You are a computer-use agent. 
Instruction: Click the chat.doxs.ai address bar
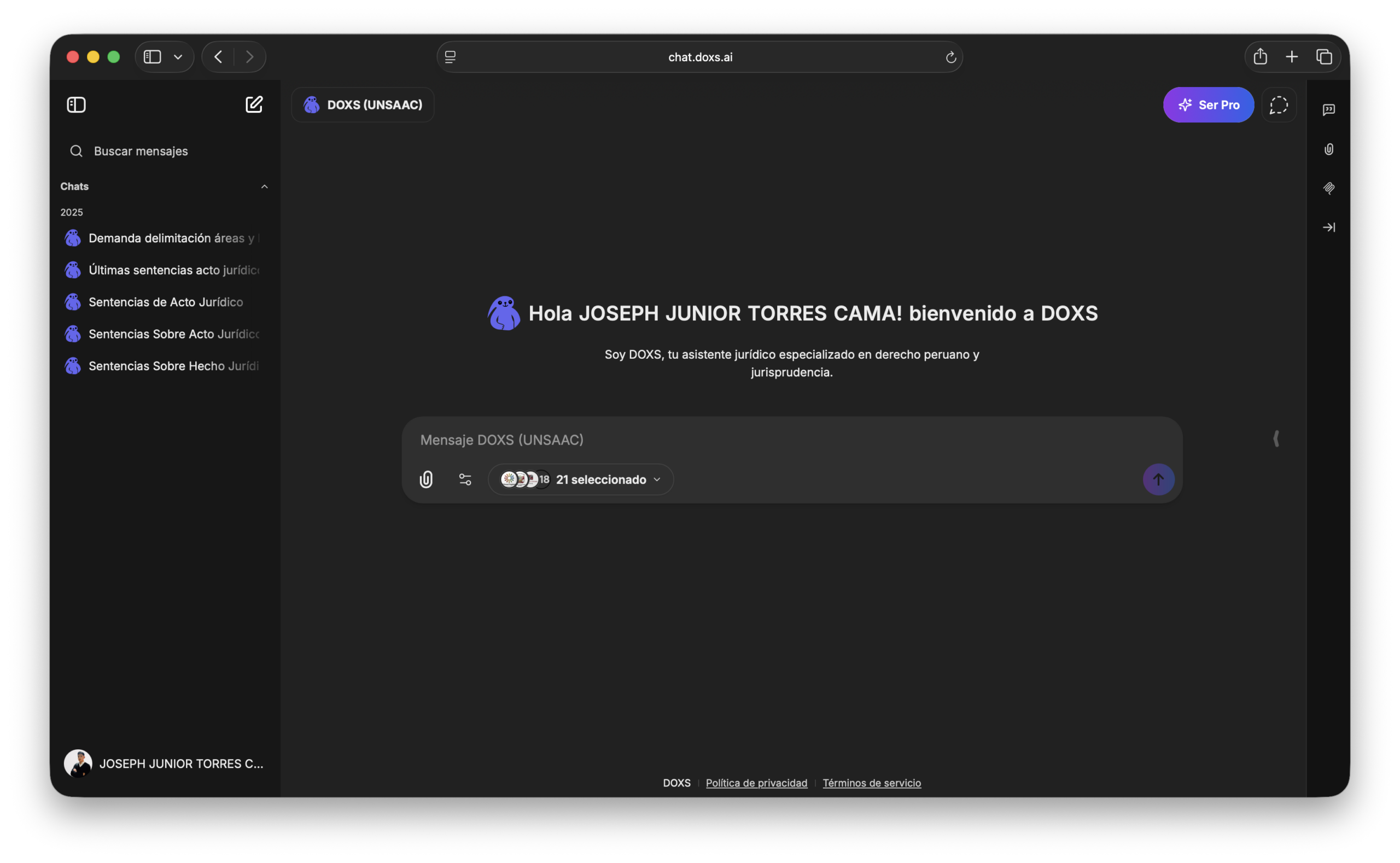tap(699, 56)
